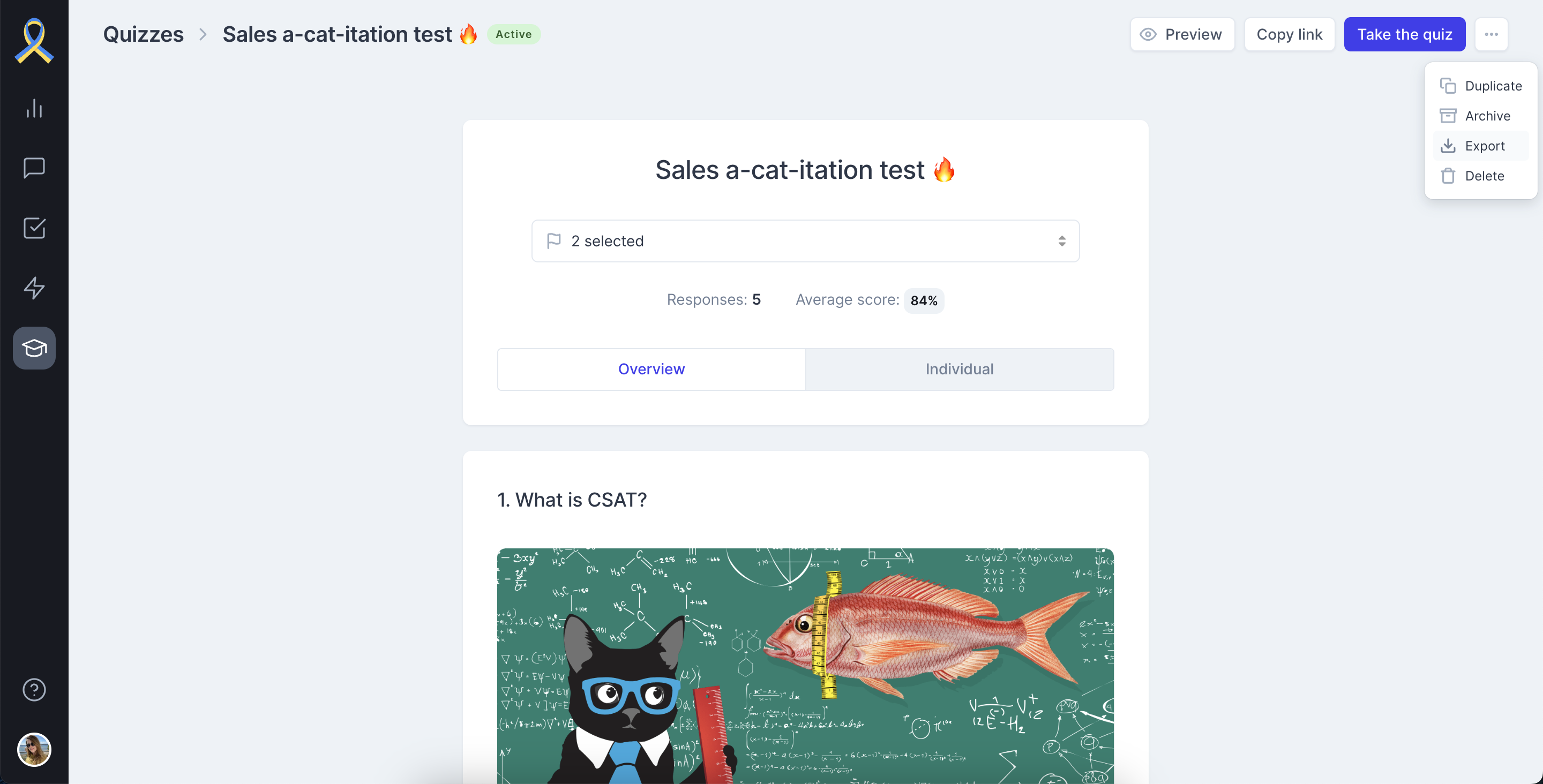Image resolution: width=1543 pixels, height=784 pixels.
Task: Click the graduation cap/courses icon in sidebar
Action: [x=34, y=348]
